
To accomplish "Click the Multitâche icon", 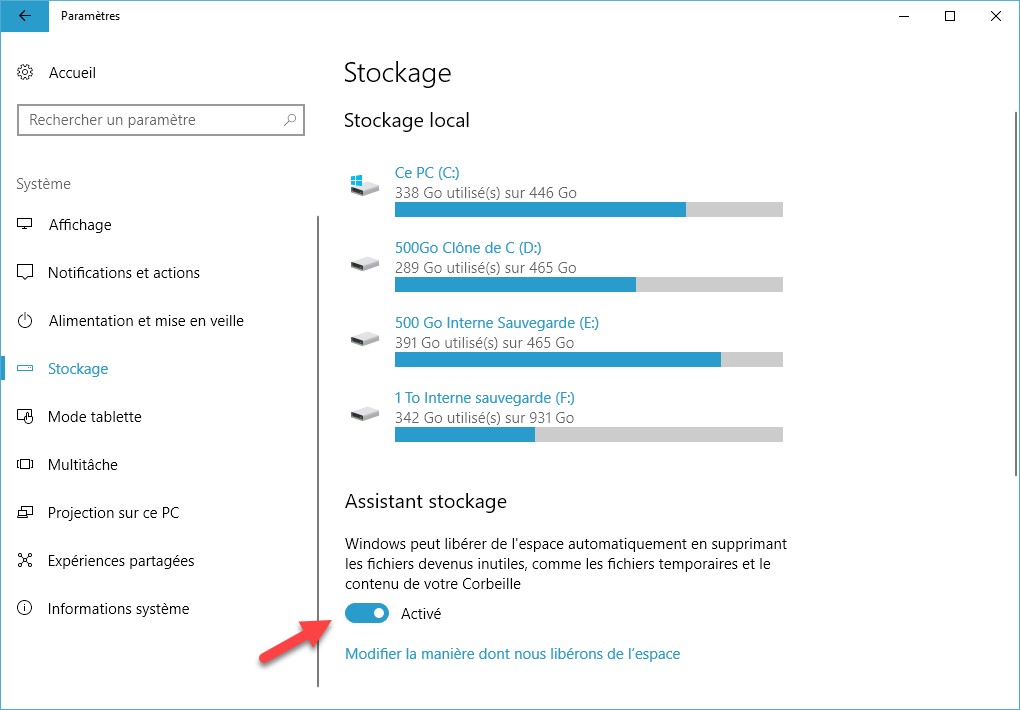I will tap(26, 465).
